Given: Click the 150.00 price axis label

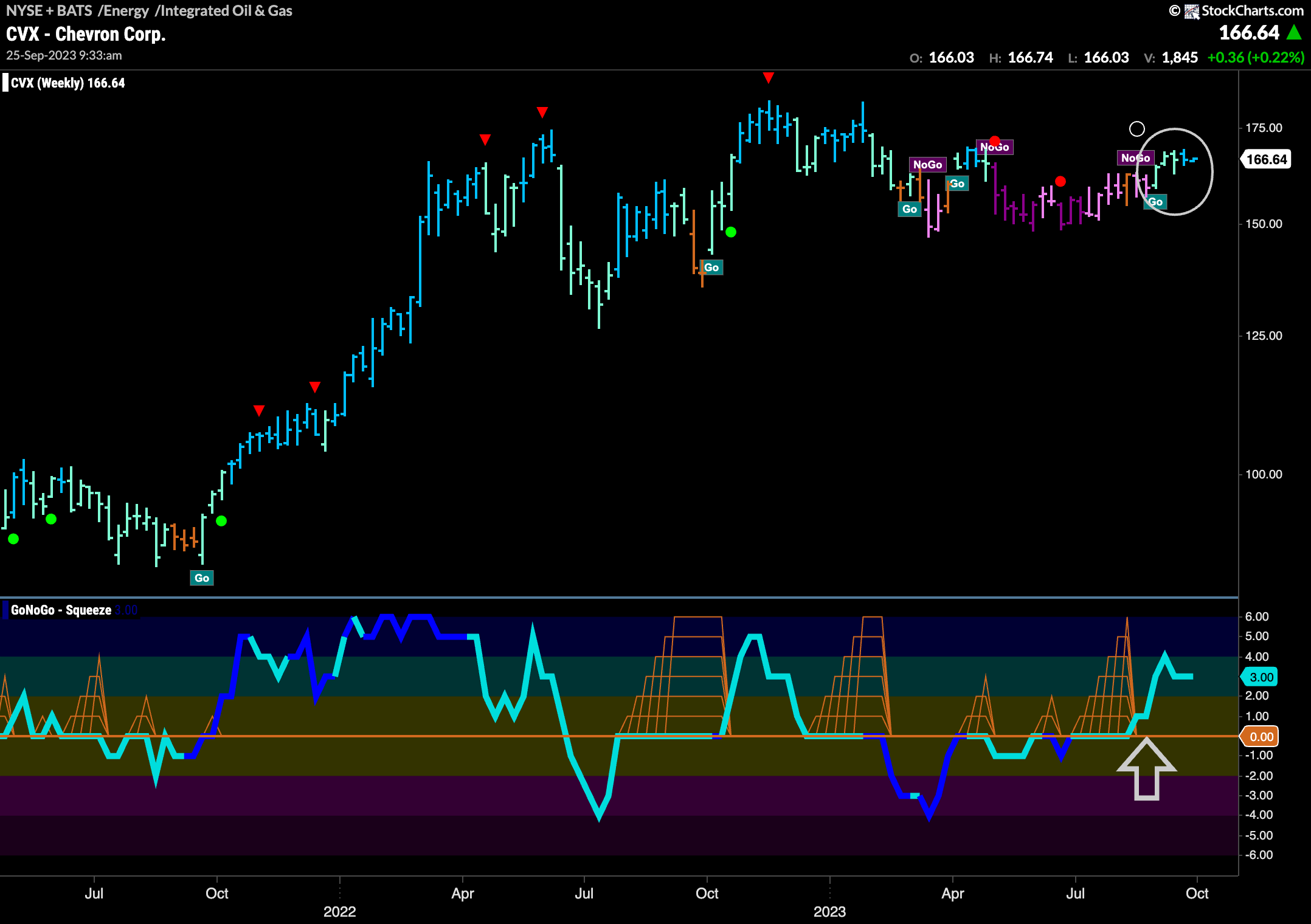Looking at the screenshot, I should (x=1264, y=224).
